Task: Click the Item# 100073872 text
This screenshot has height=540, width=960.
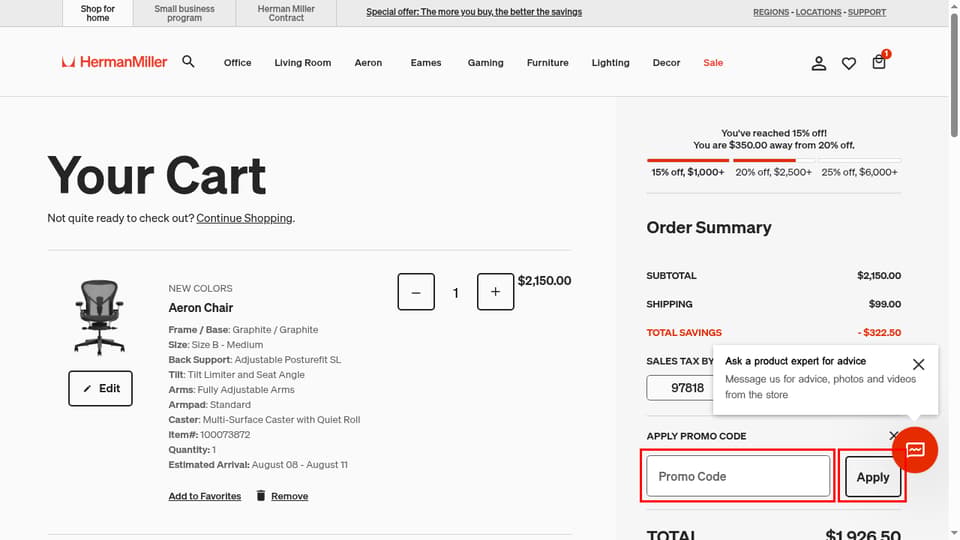Action: coord(209,435)
